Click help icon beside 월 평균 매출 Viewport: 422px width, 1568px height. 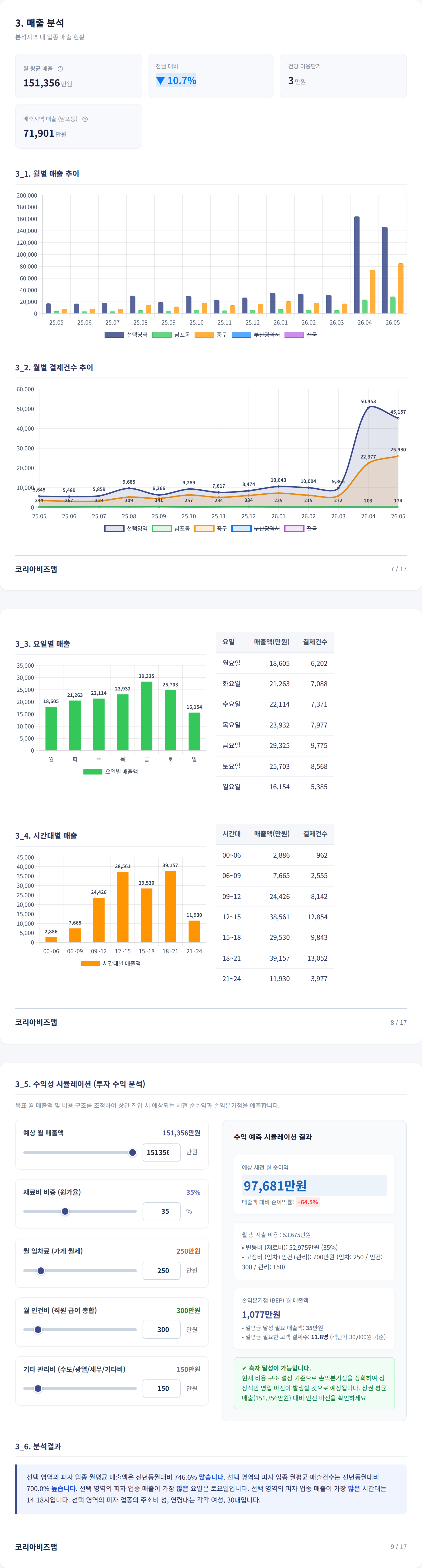(60, 69)
